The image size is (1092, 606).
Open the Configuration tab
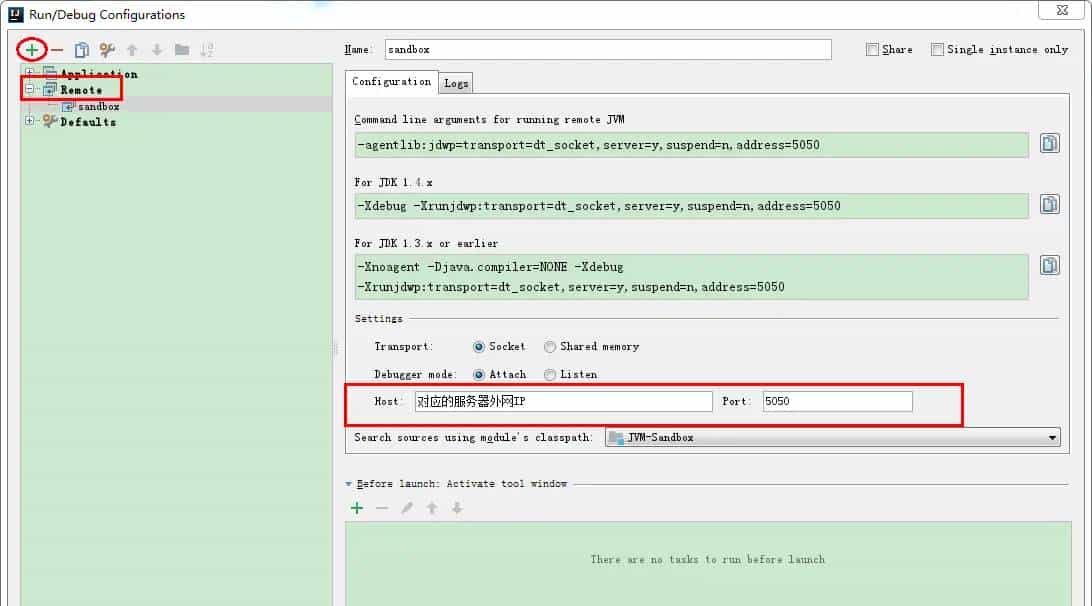(390, 83)
